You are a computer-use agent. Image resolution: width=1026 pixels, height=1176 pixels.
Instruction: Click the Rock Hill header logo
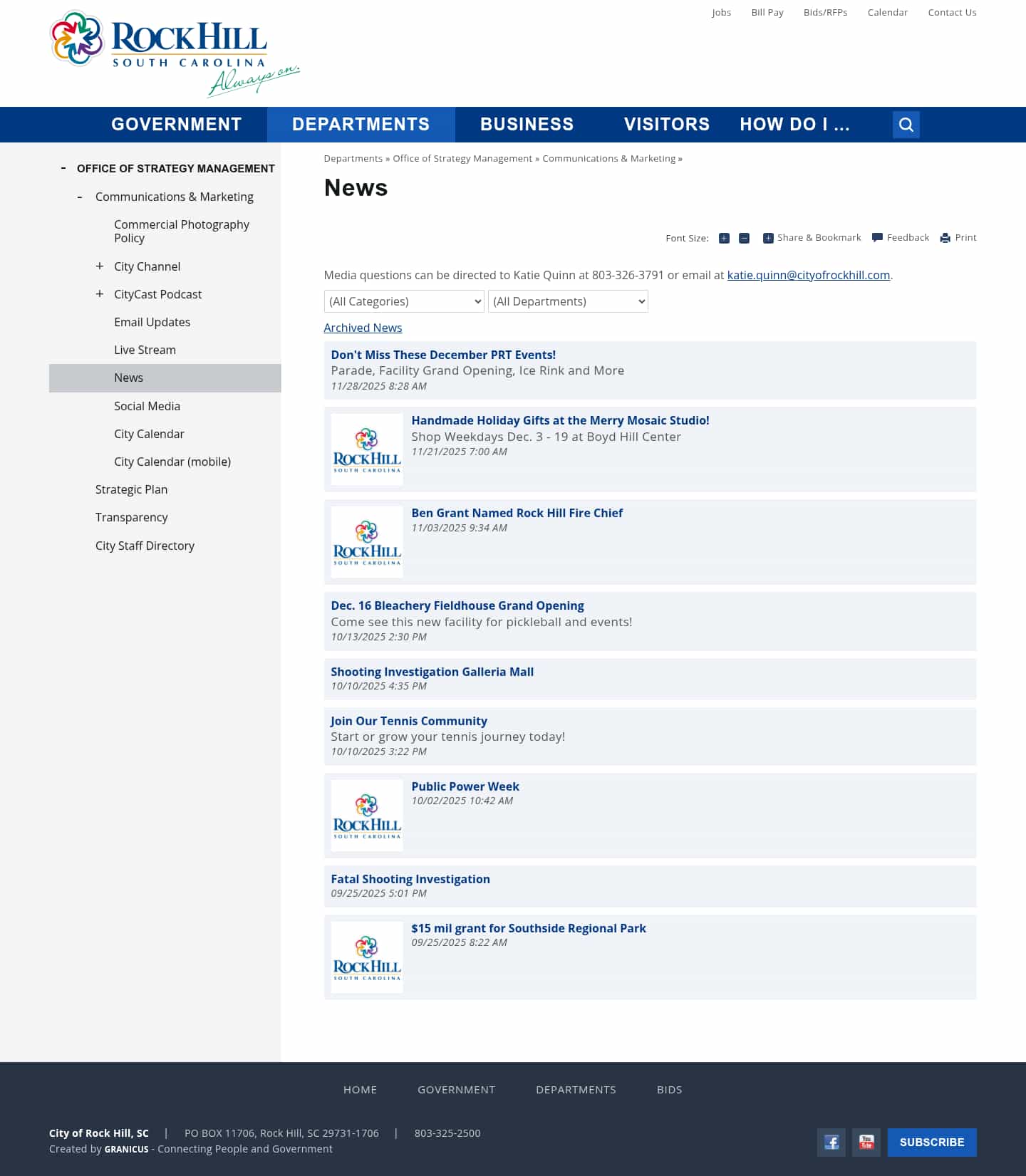coord(175,53)
